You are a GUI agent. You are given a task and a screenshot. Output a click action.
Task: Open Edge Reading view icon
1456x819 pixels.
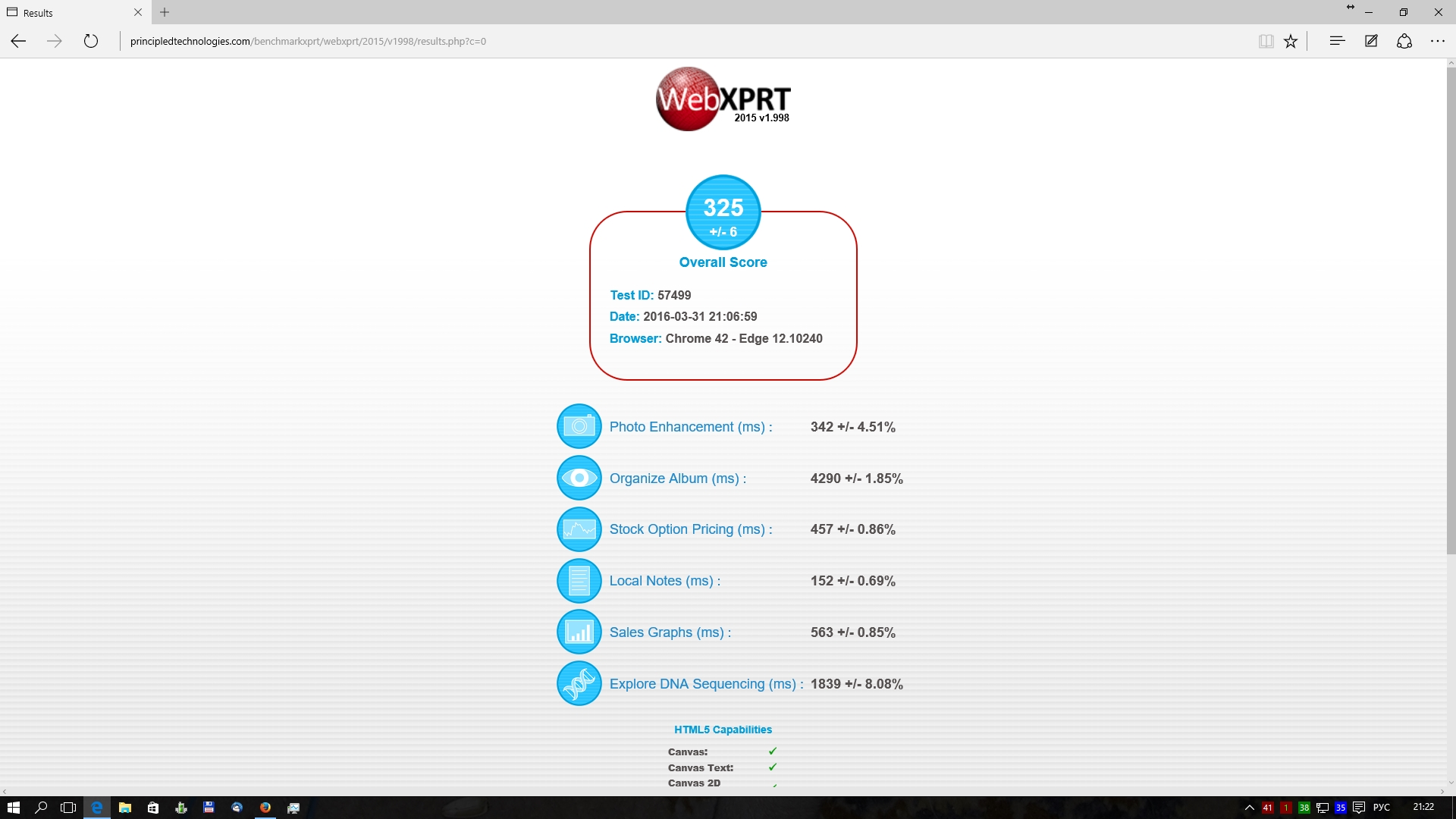point(1266,42)
